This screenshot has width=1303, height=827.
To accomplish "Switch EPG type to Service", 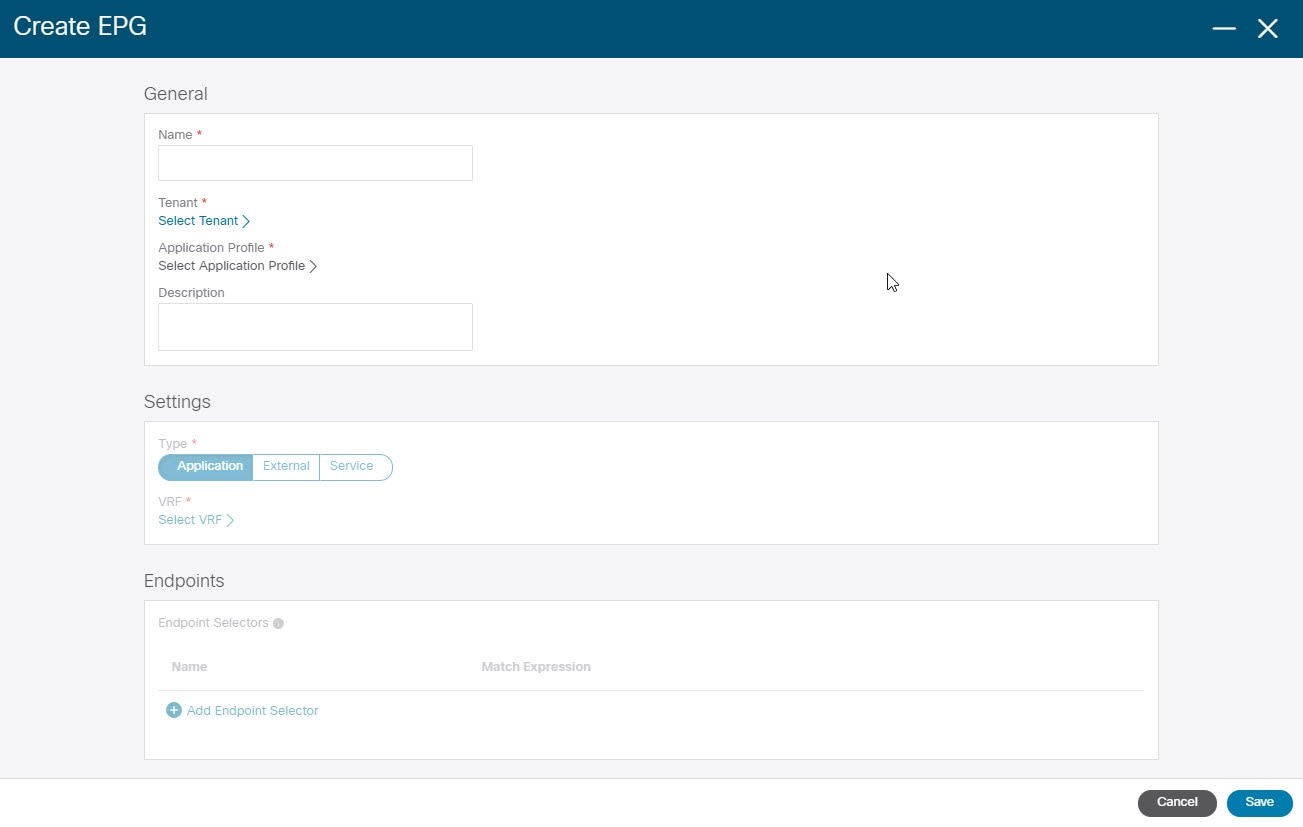I will click(355, 467).
